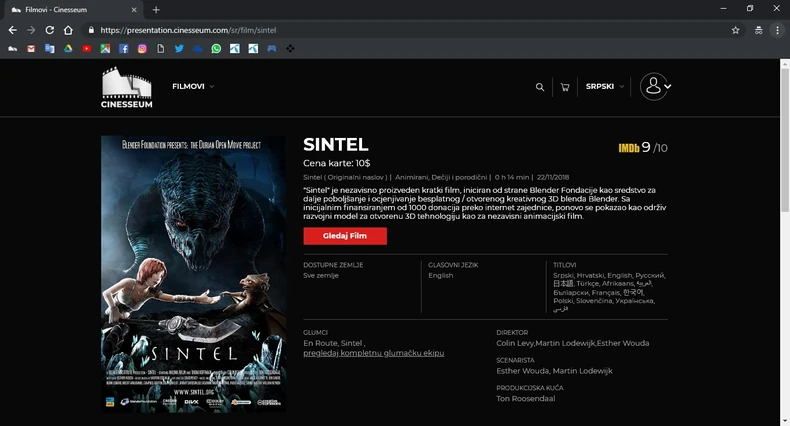The height and width of the screenshot is (426, 790).
Task: Reload the page with the refresh button
Action: tap(49, 30)
